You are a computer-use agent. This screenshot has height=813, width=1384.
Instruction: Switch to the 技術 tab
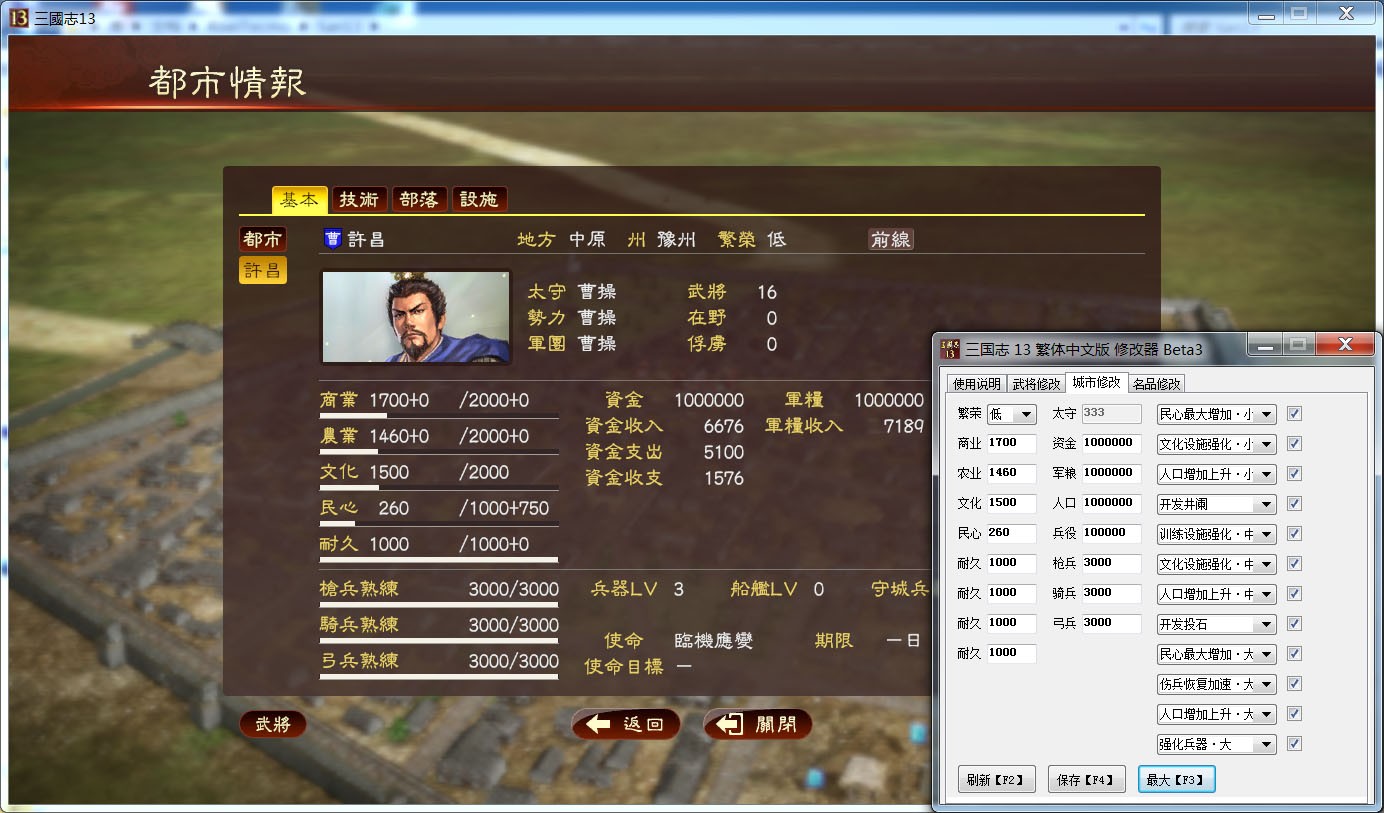click(x=359, y=199)
